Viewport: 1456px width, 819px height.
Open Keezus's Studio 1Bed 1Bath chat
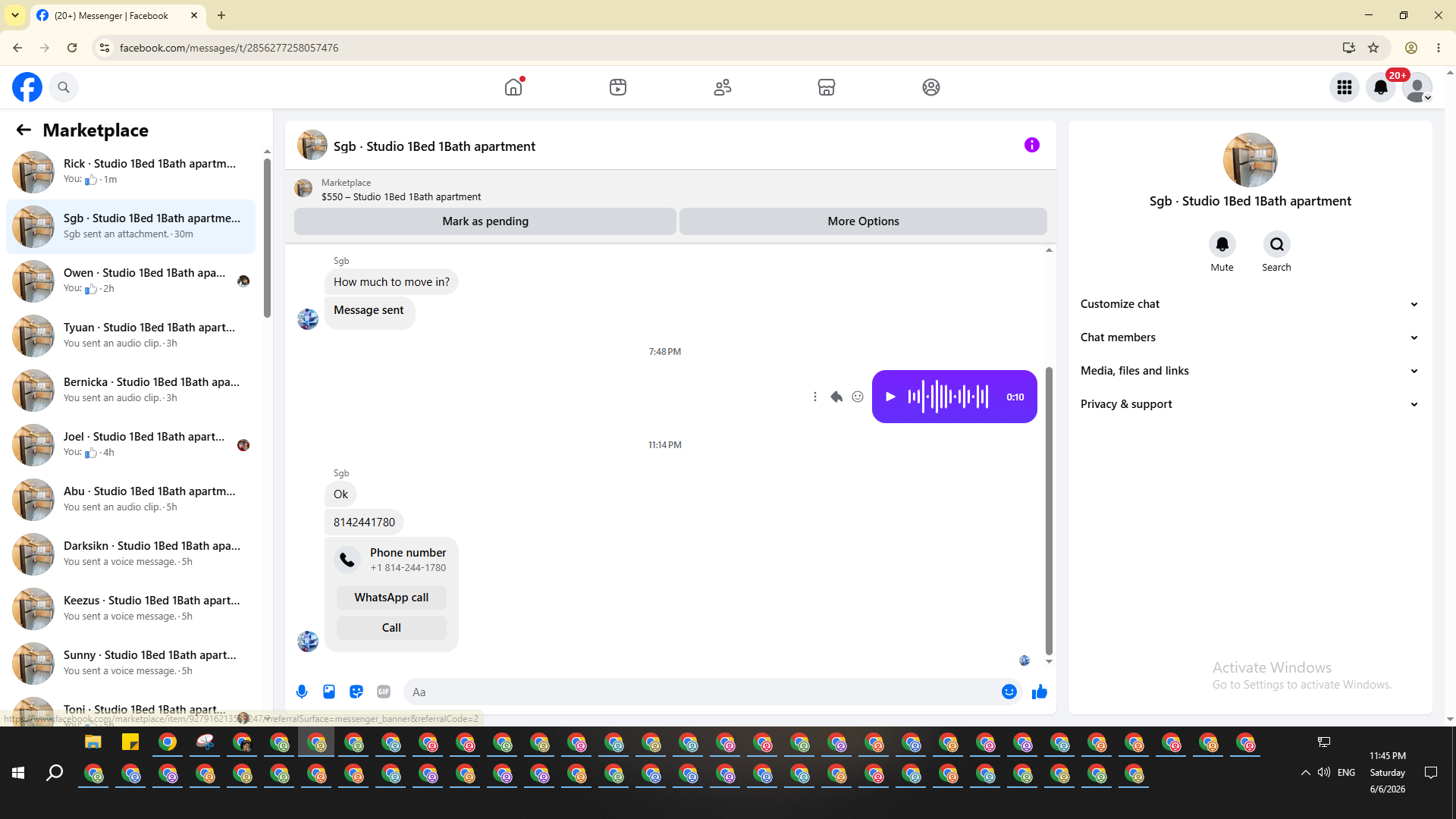coord(130,609)
